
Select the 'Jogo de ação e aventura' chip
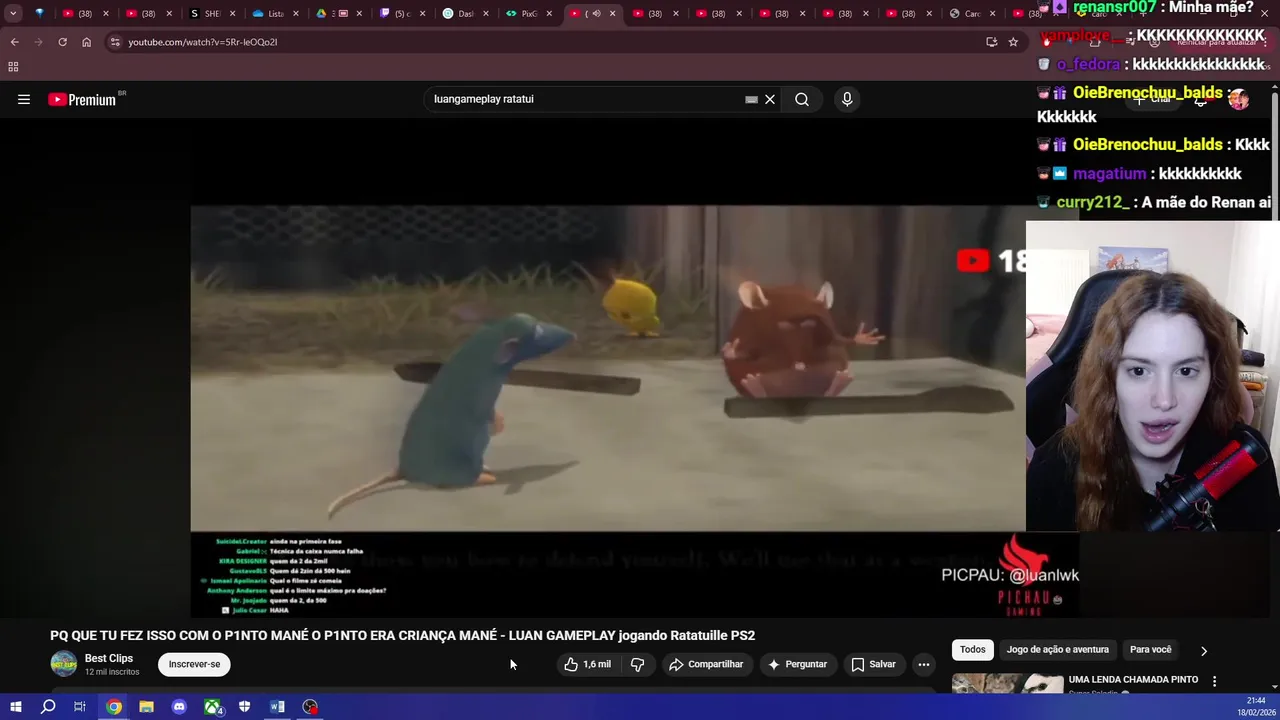[1058, 650]
